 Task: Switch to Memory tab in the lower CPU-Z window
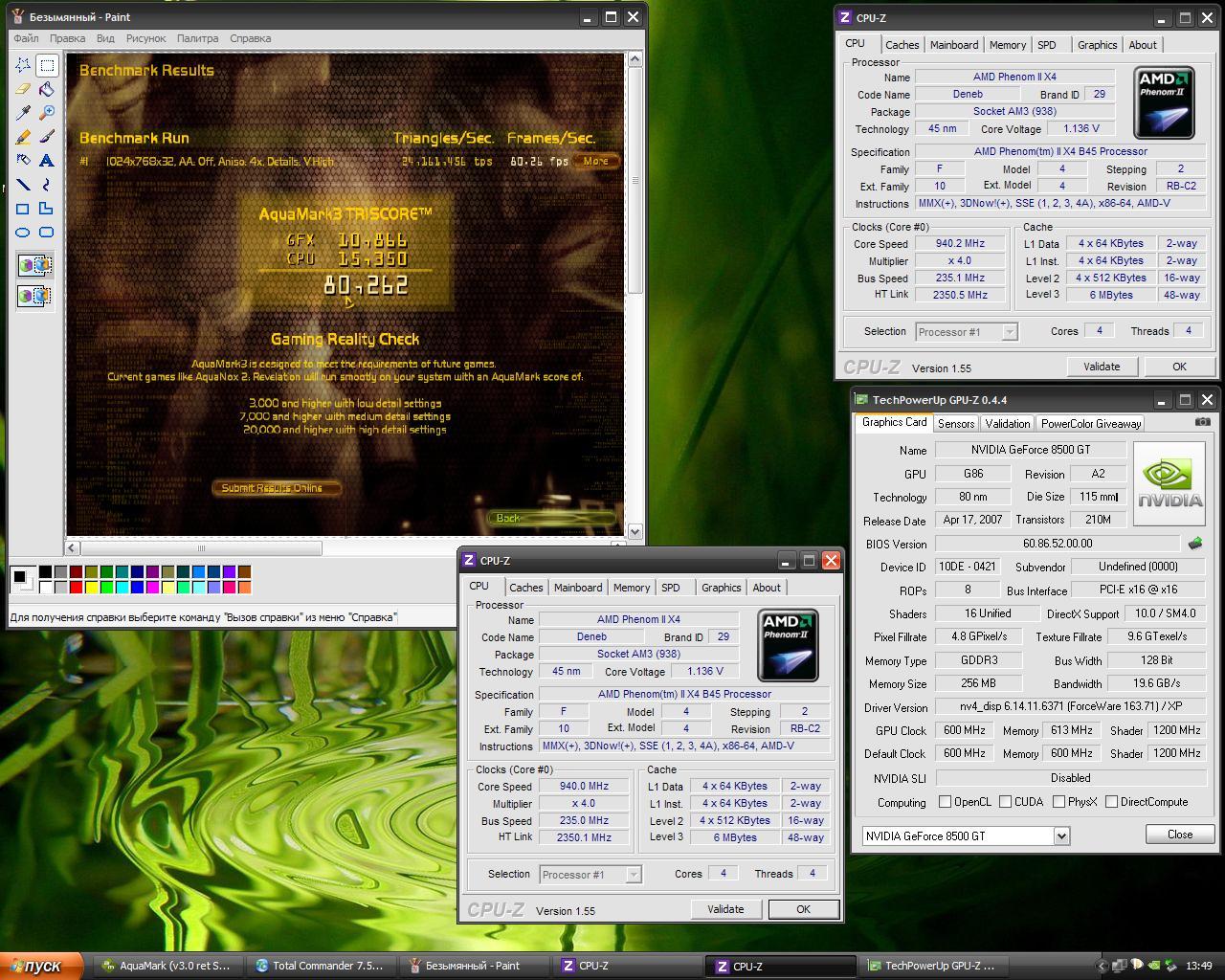632,588
